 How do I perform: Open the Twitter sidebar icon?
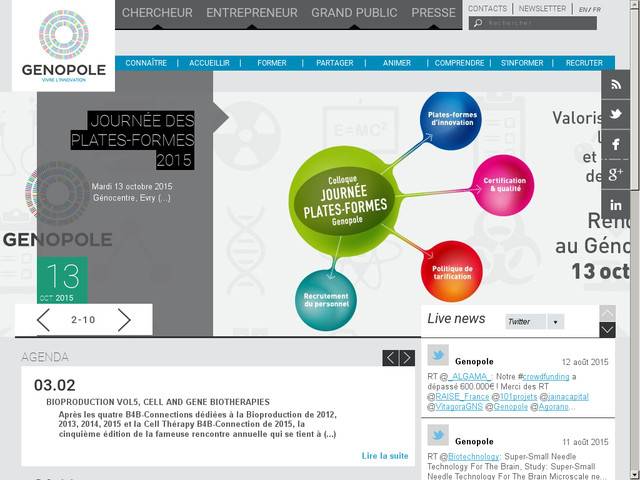coord(616,114)
